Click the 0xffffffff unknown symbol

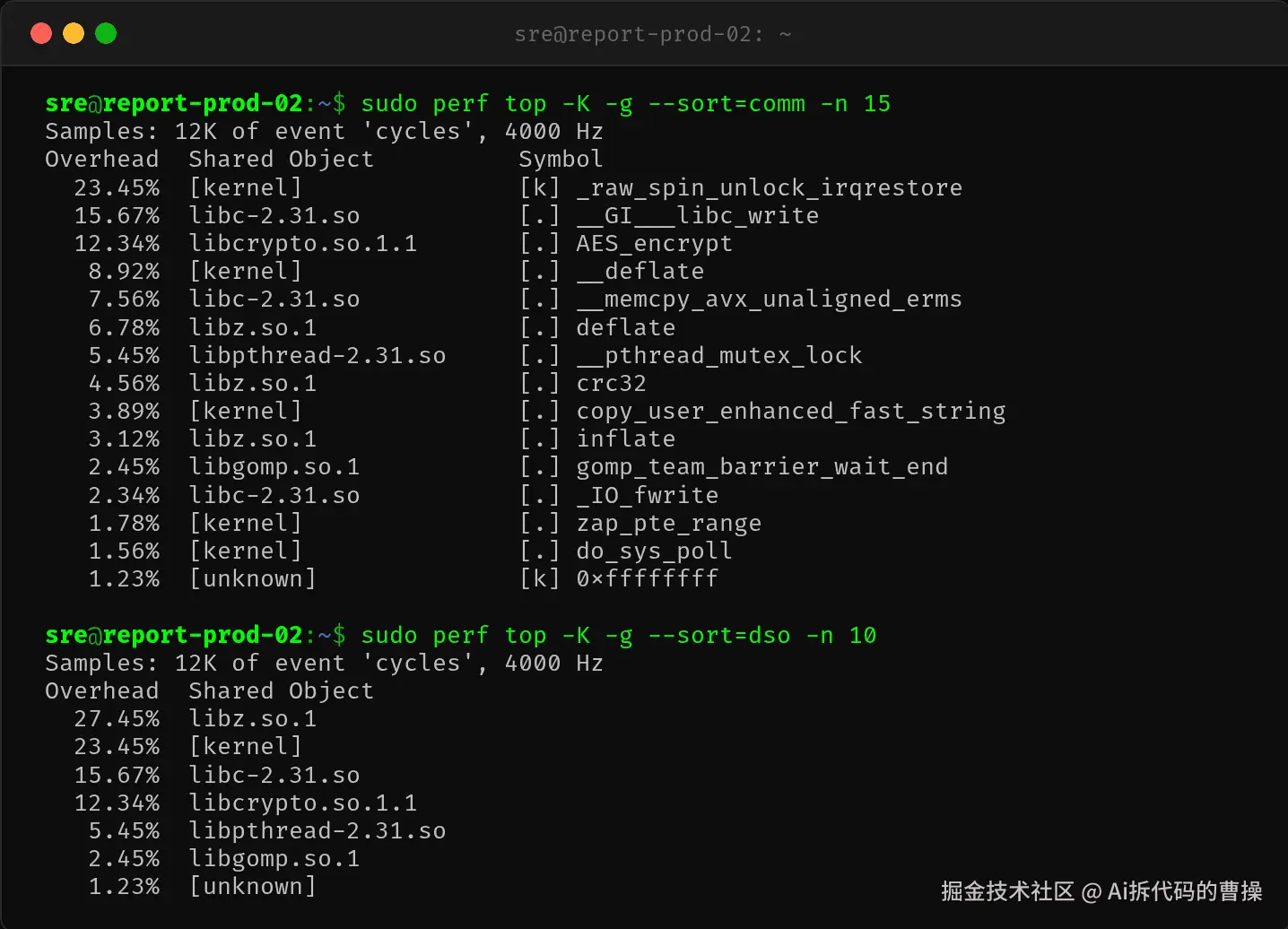(648, 578)
